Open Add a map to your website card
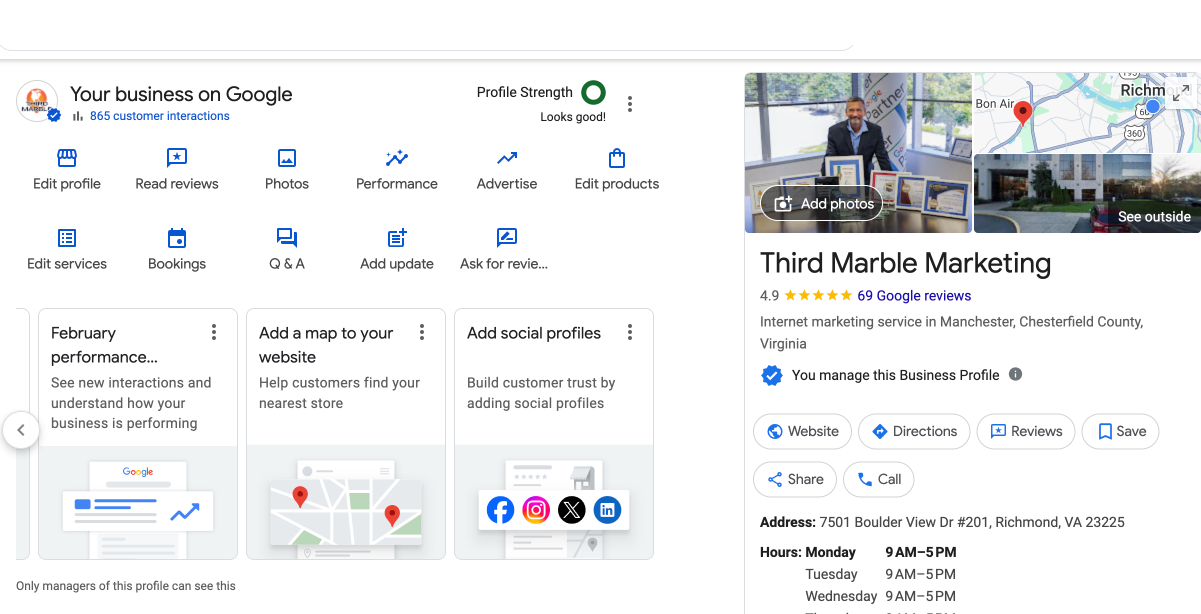The image size is (1201, 614). click(346, 433)
